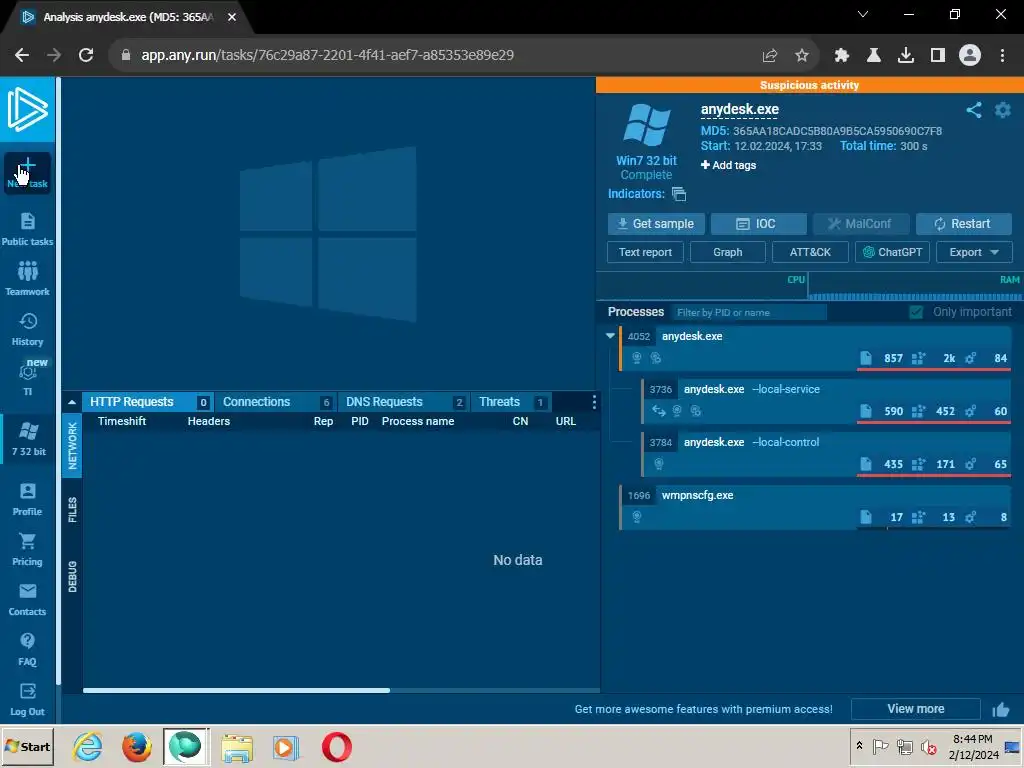
Task: Click the Indicators copy icon
Action: (x=679, y=194)
